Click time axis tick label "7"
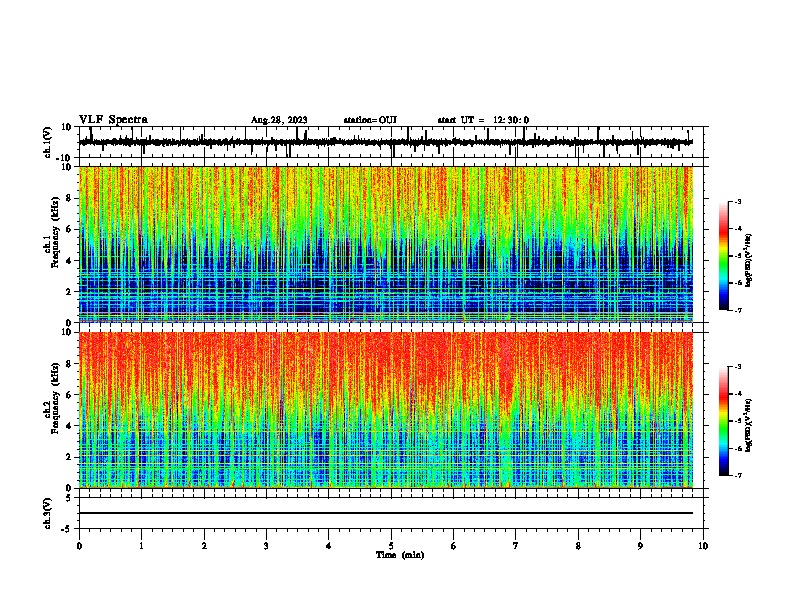 [x=516, y=546]
